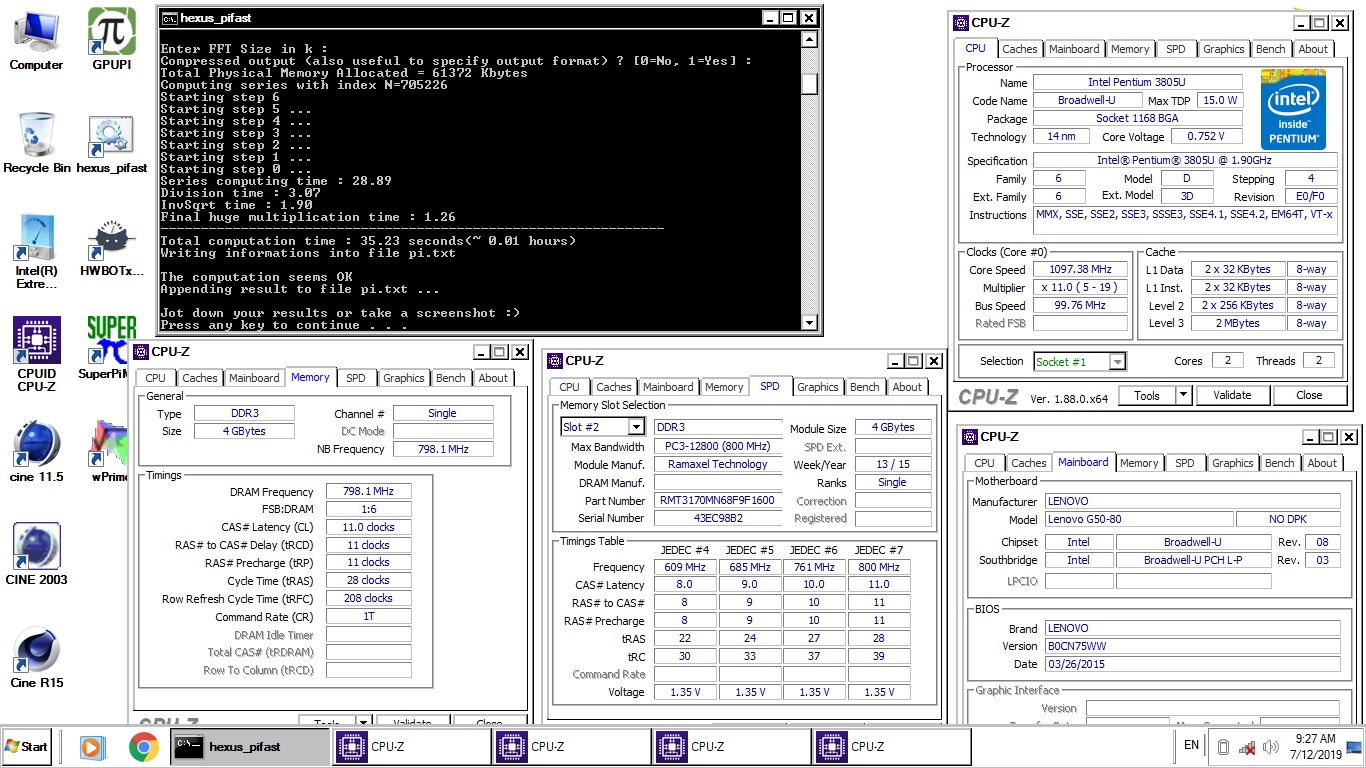Open the Graphics tab in the Lenovo motherboard window

click(x=1232, y=463)
